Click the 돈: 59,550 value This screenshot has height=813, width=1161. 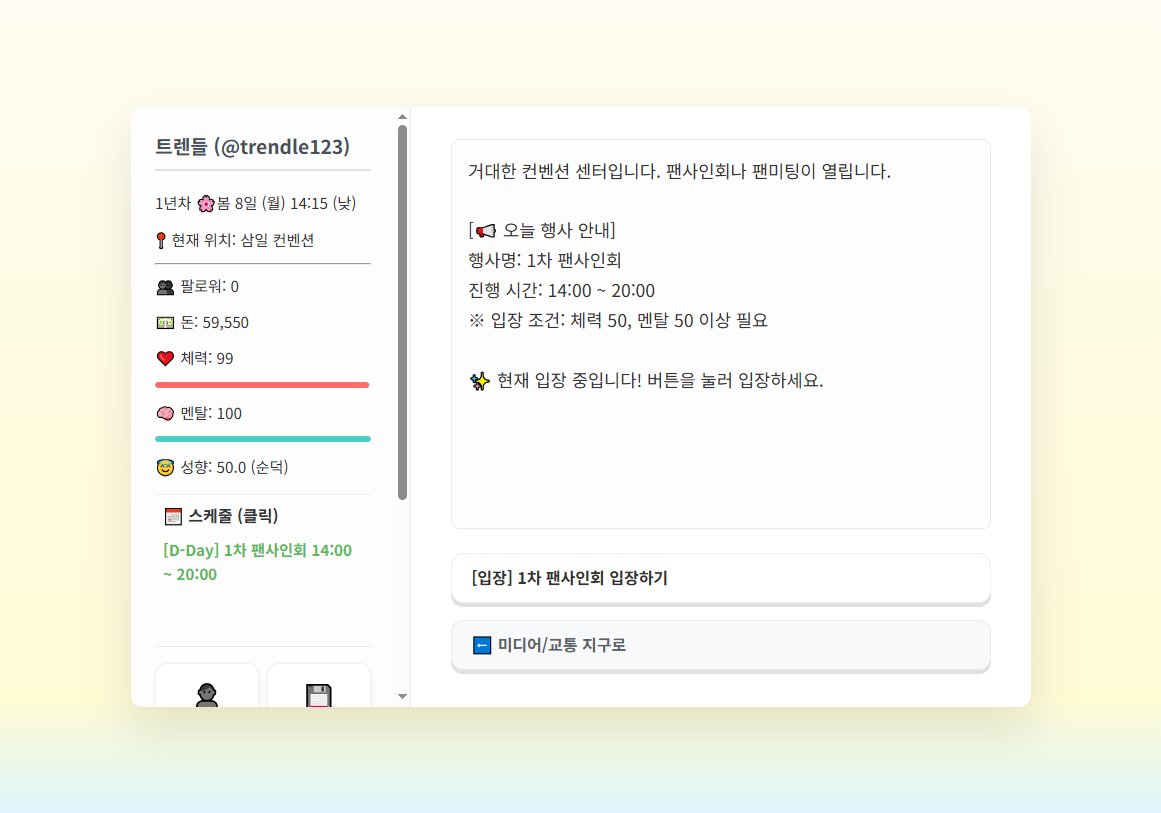[215, 323]
